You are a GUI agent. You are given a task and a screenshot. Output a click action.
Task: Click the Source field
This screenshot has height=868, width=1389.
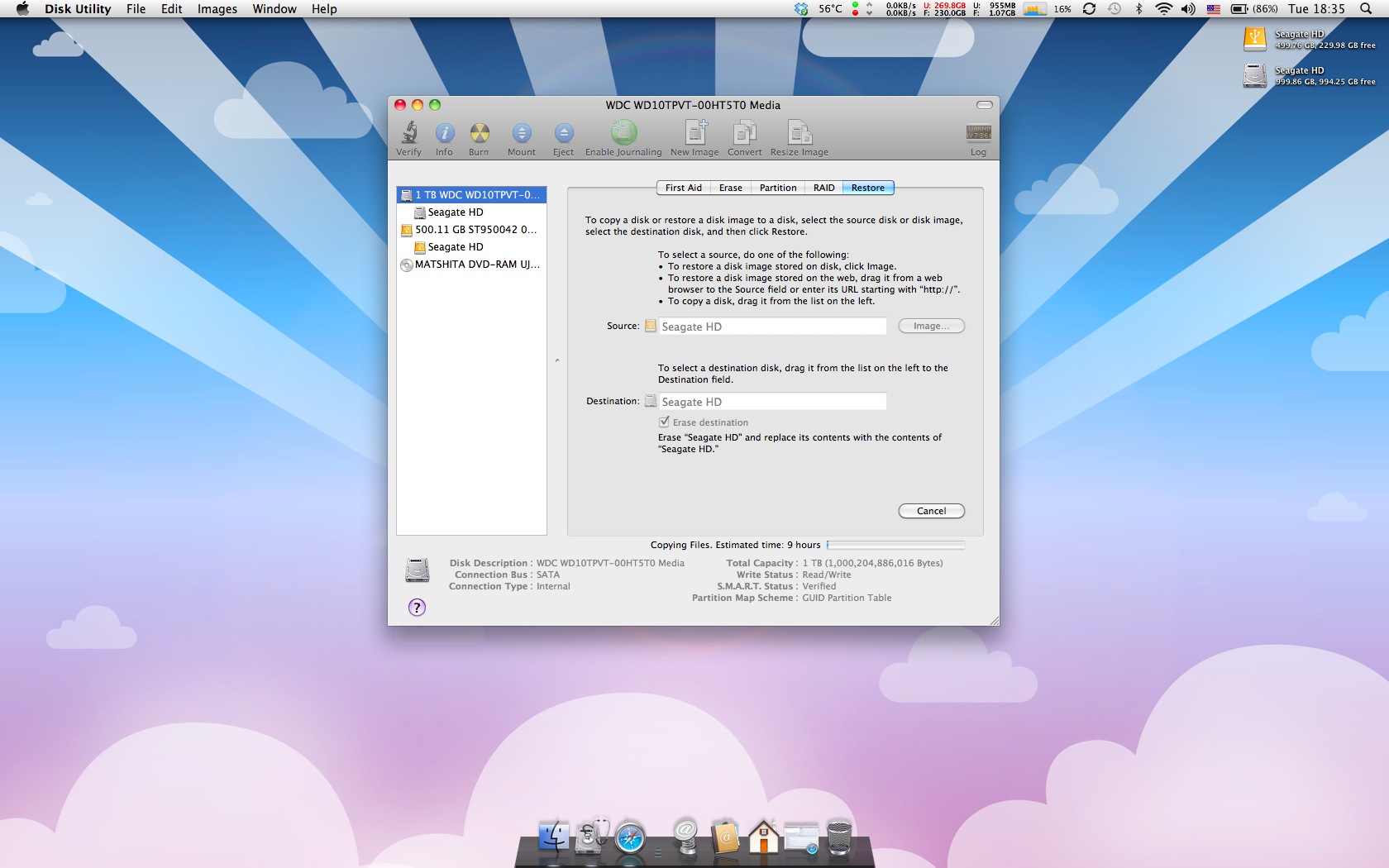coord(772,327)
